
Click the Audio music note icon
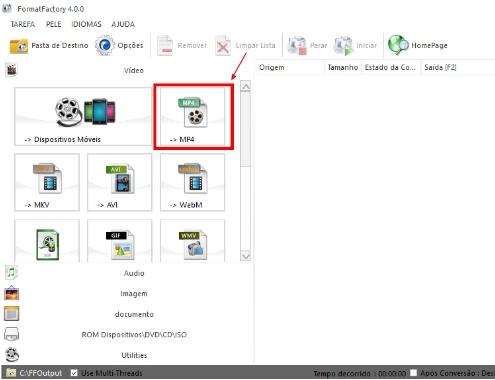click(x=12, y=273)
